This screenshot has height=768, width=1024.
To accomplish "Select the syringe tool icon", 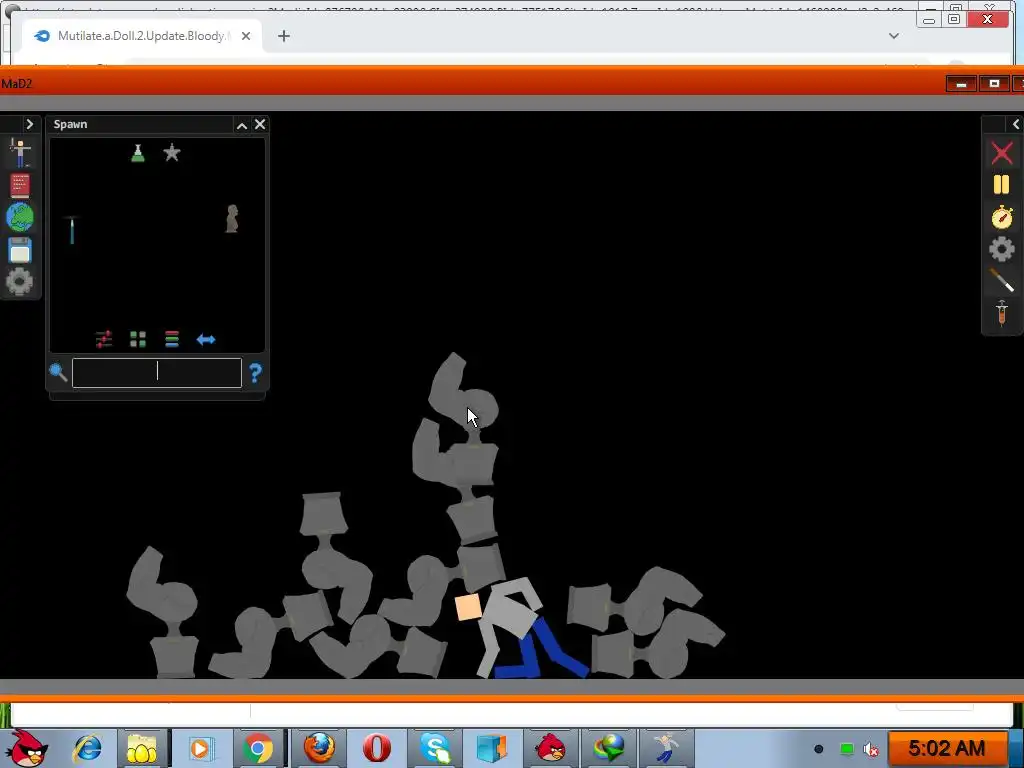I will (x=1002, y=313).
